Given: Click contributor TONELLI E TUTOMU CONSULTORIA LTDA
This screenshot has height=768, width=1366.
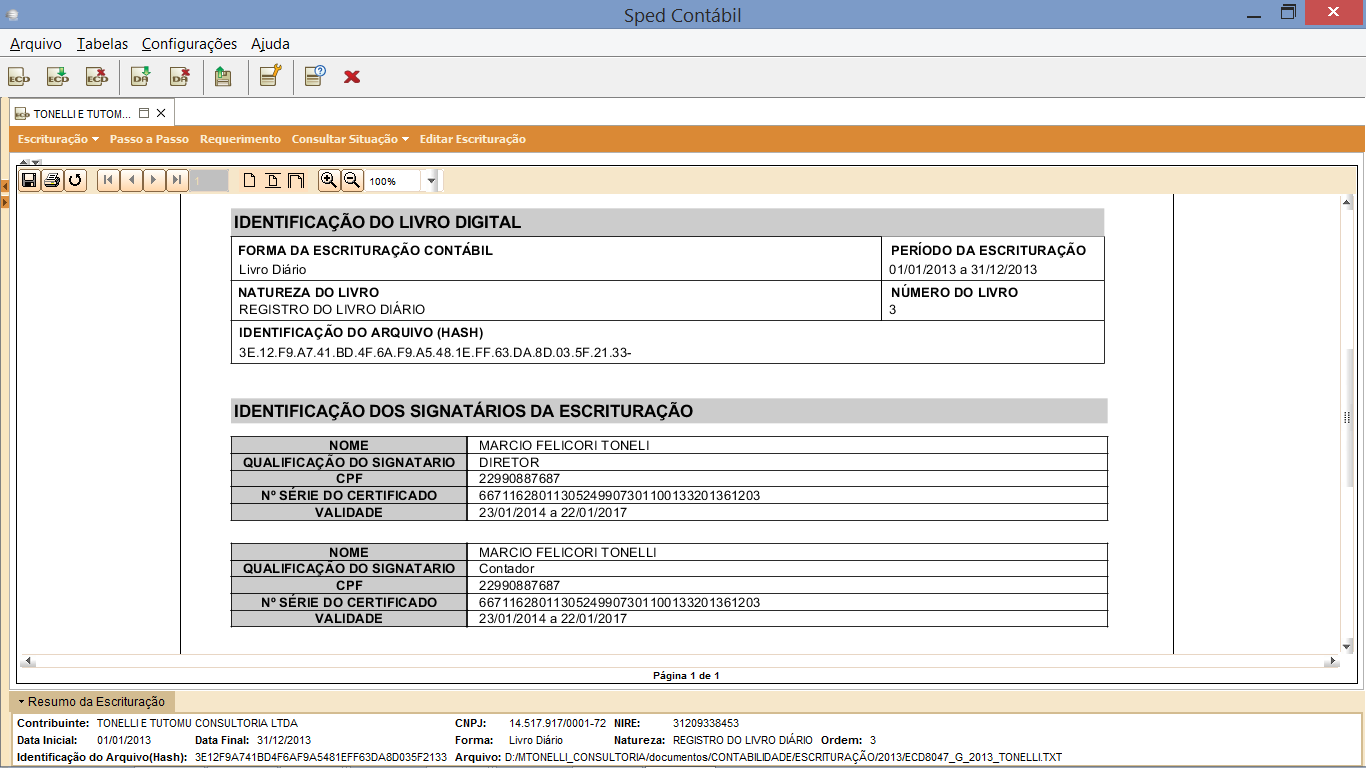Looking at the screenshot, I should (x=197, y=723).
